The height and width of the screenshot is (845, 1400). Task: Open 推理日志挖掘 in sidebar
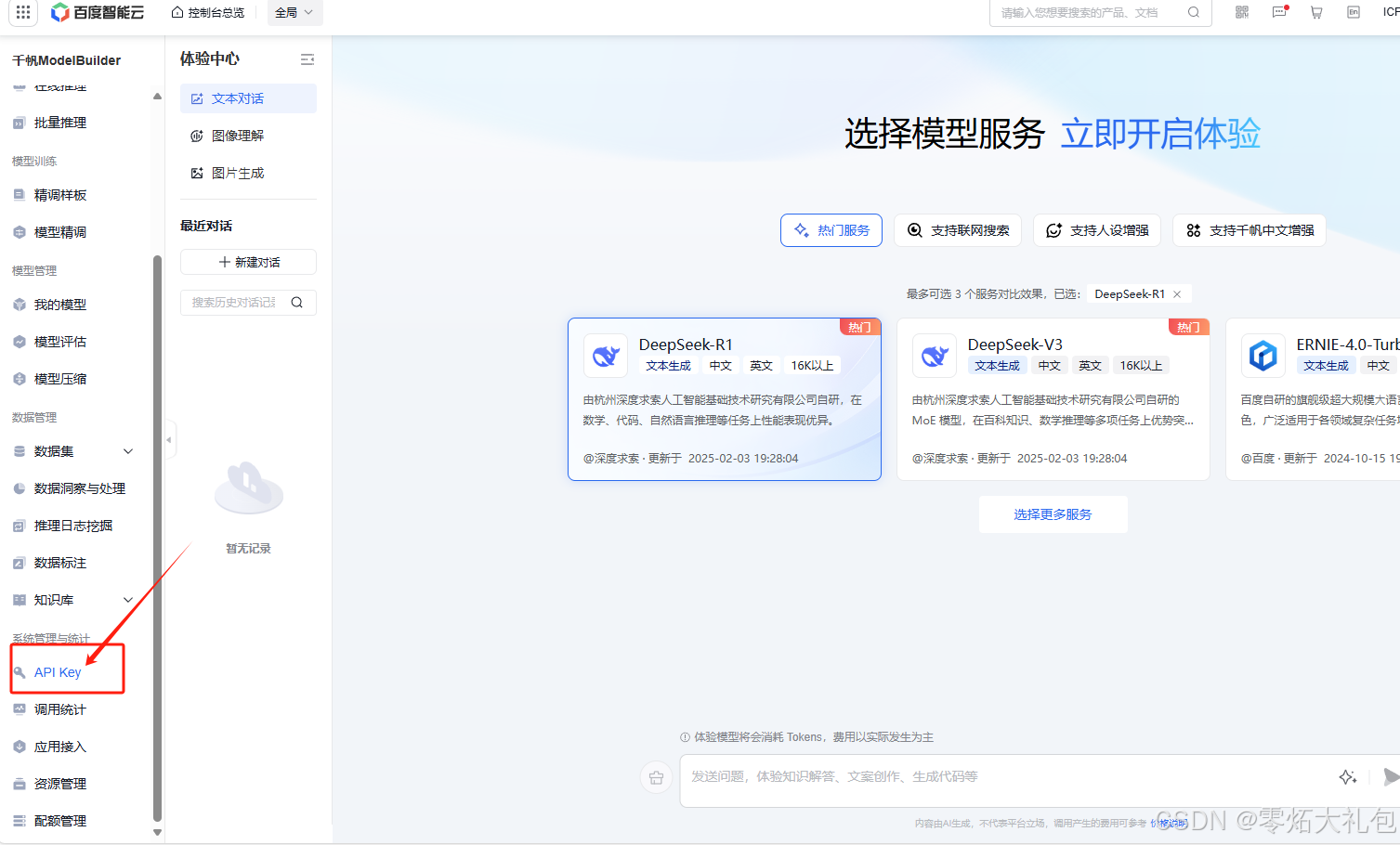(72, 526)
